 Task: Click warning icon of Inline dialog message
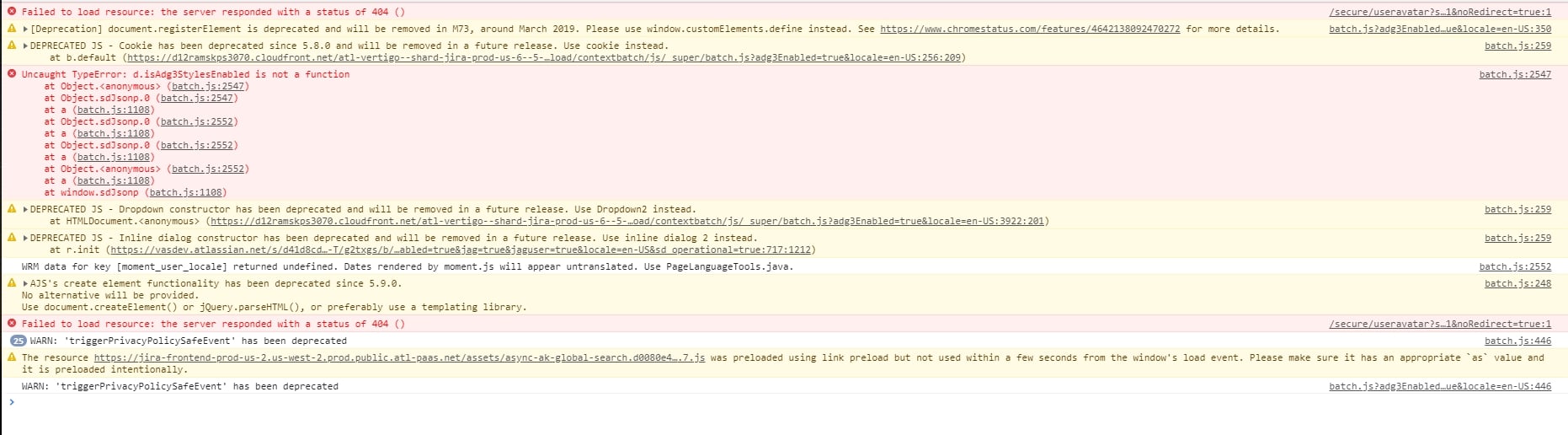coord(12,238)
